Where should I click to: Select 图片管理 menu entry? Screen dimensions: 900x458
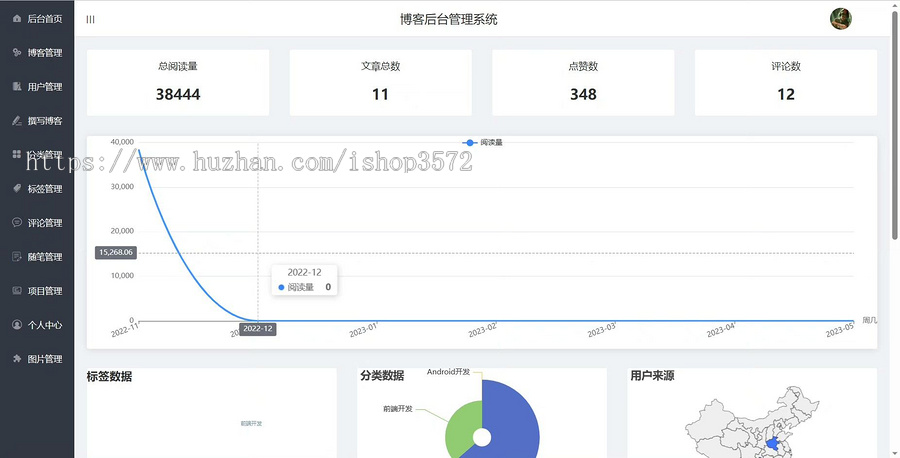tap(37, 359)
